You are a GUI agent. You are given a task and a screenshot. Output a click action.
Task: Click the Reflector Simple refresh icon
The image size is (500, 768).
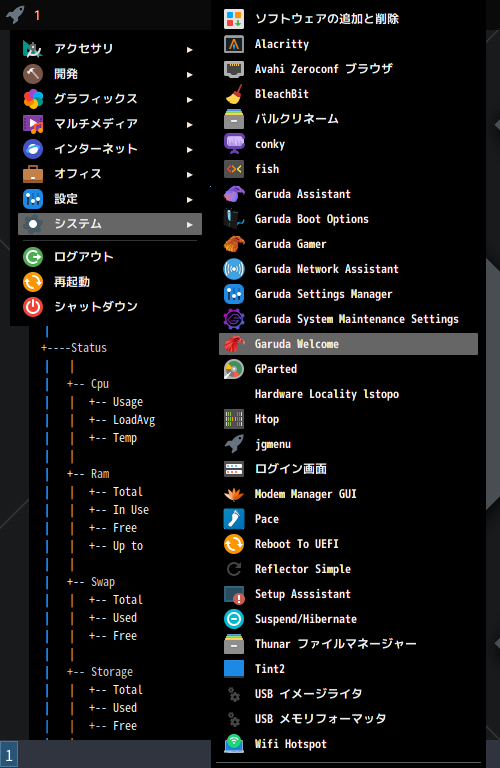pyautogui.click(x=234, y=569)
